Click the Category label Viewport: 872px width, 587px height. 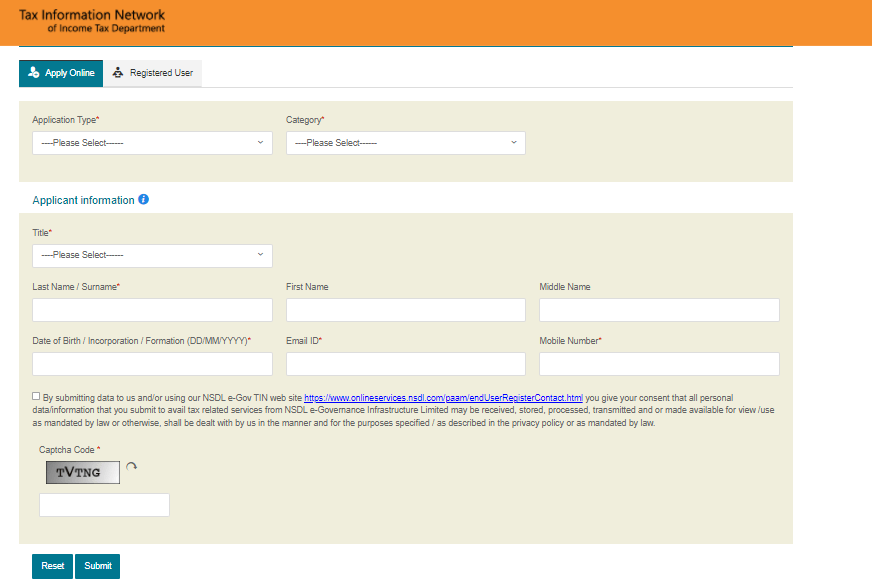[x=305, y=120]
